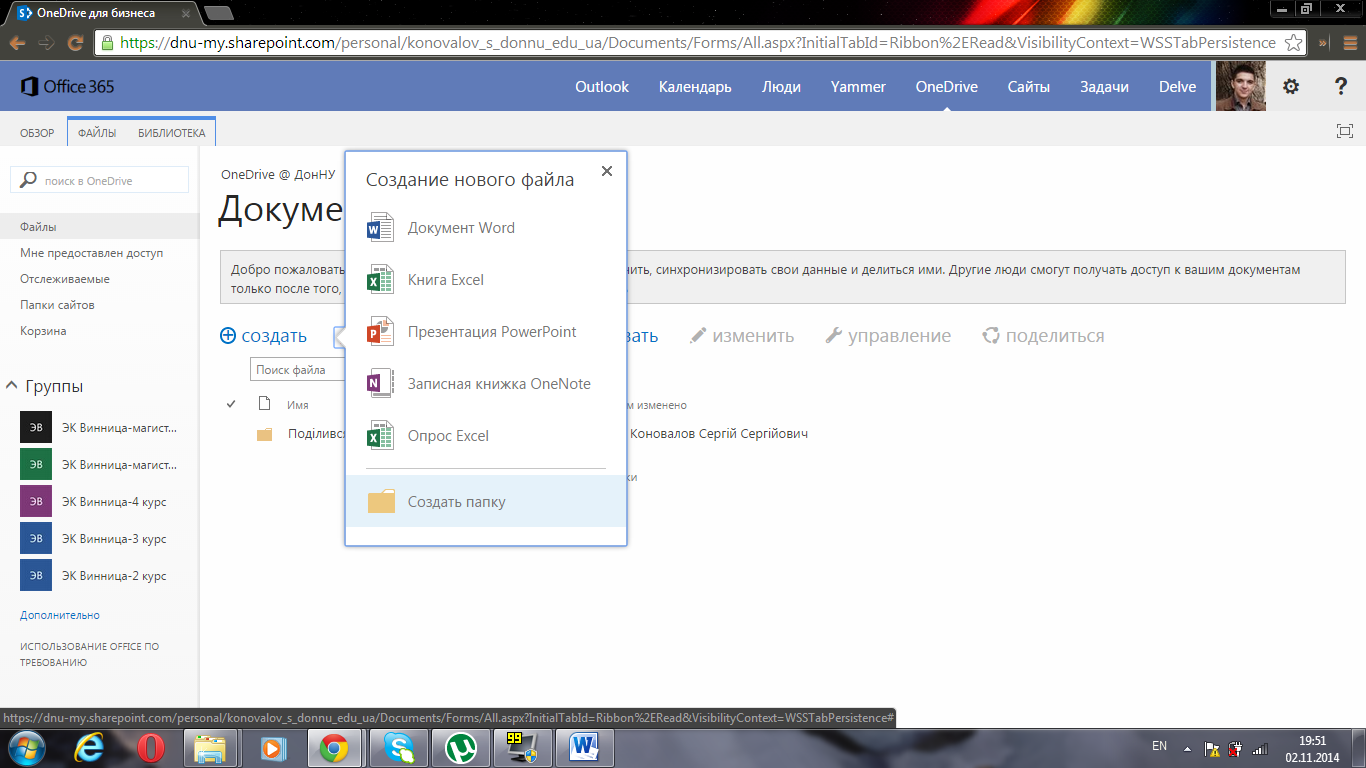Collapse the Группы section chevron
Viewport: 1366px width, 768px height.
tap(12, 385)
